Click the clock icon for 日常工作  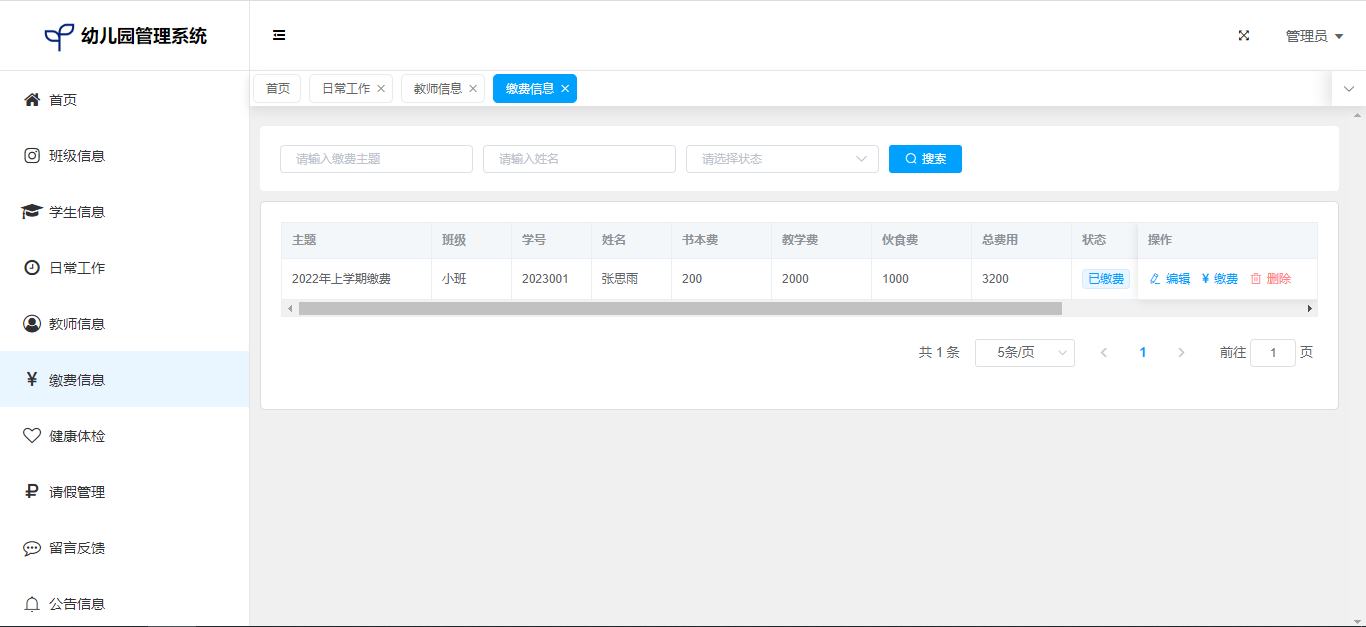32,268
